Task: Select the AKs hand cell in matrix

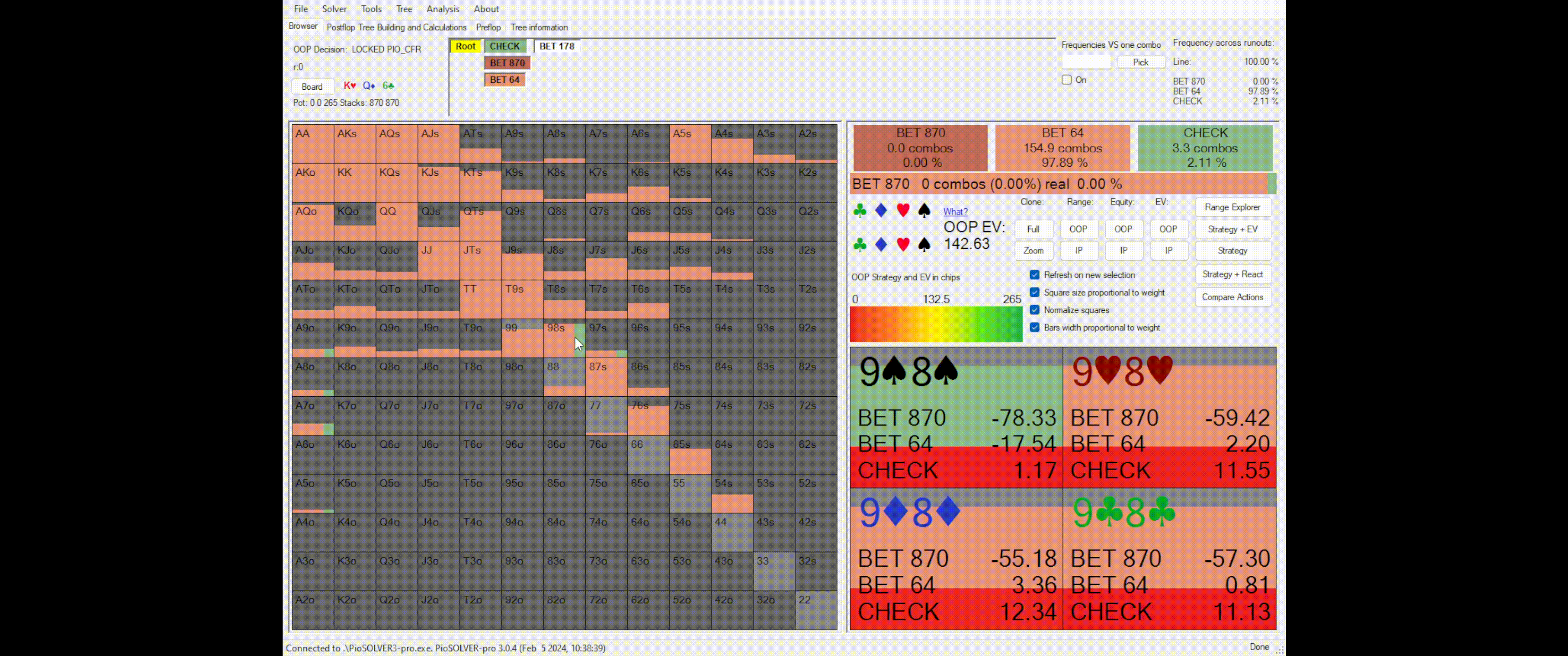Action: pyautogui.click(x=354, y=144)
